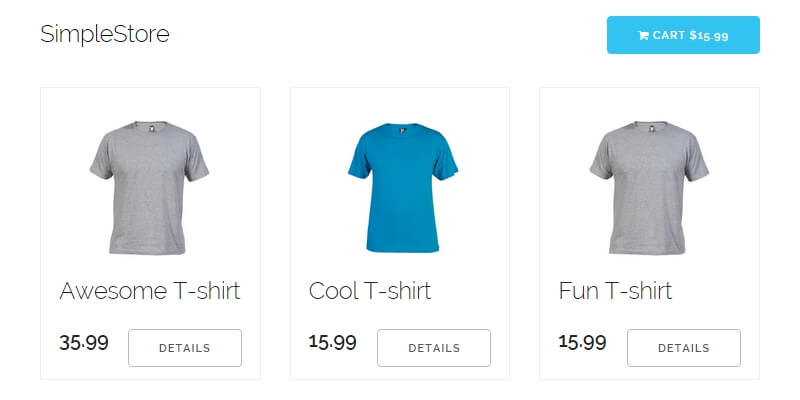Screen dimensions: 800x400
Task: Click the Awesome T-shirt title
Action: [x=150, y=291]
